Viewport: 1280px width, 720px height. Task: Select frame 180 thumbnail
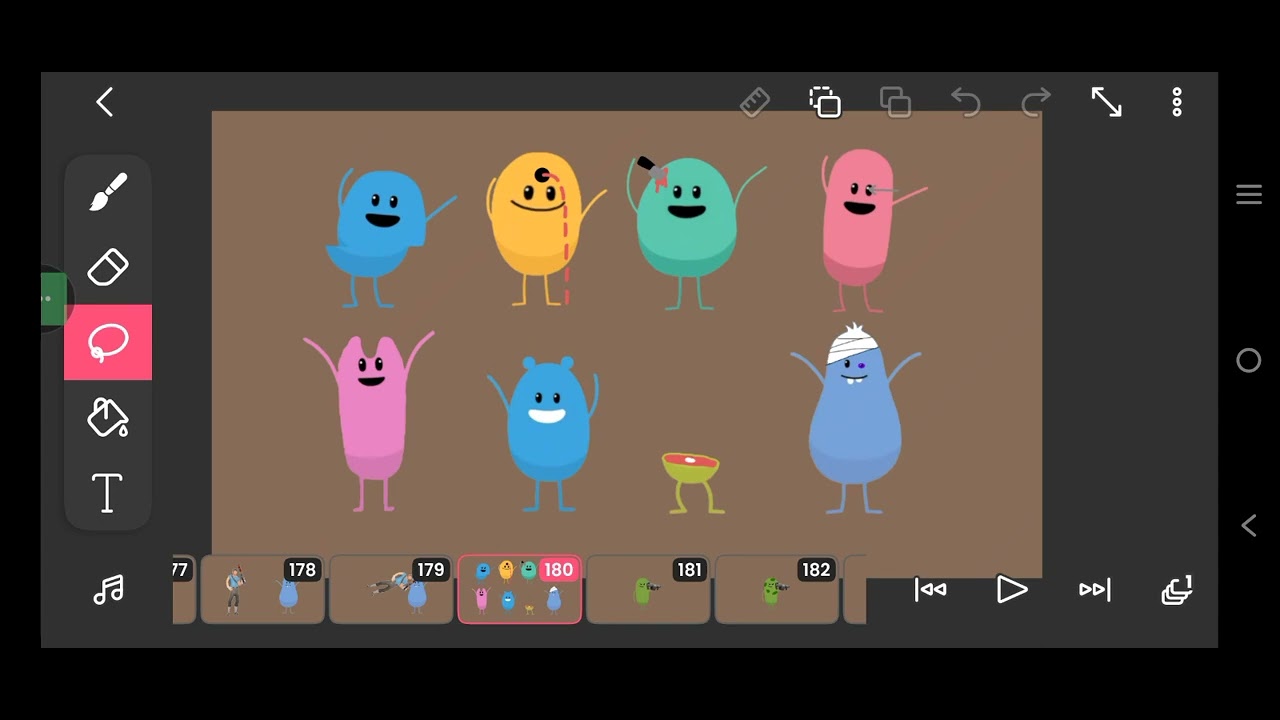pyautogui.click(x=520, y=590)
